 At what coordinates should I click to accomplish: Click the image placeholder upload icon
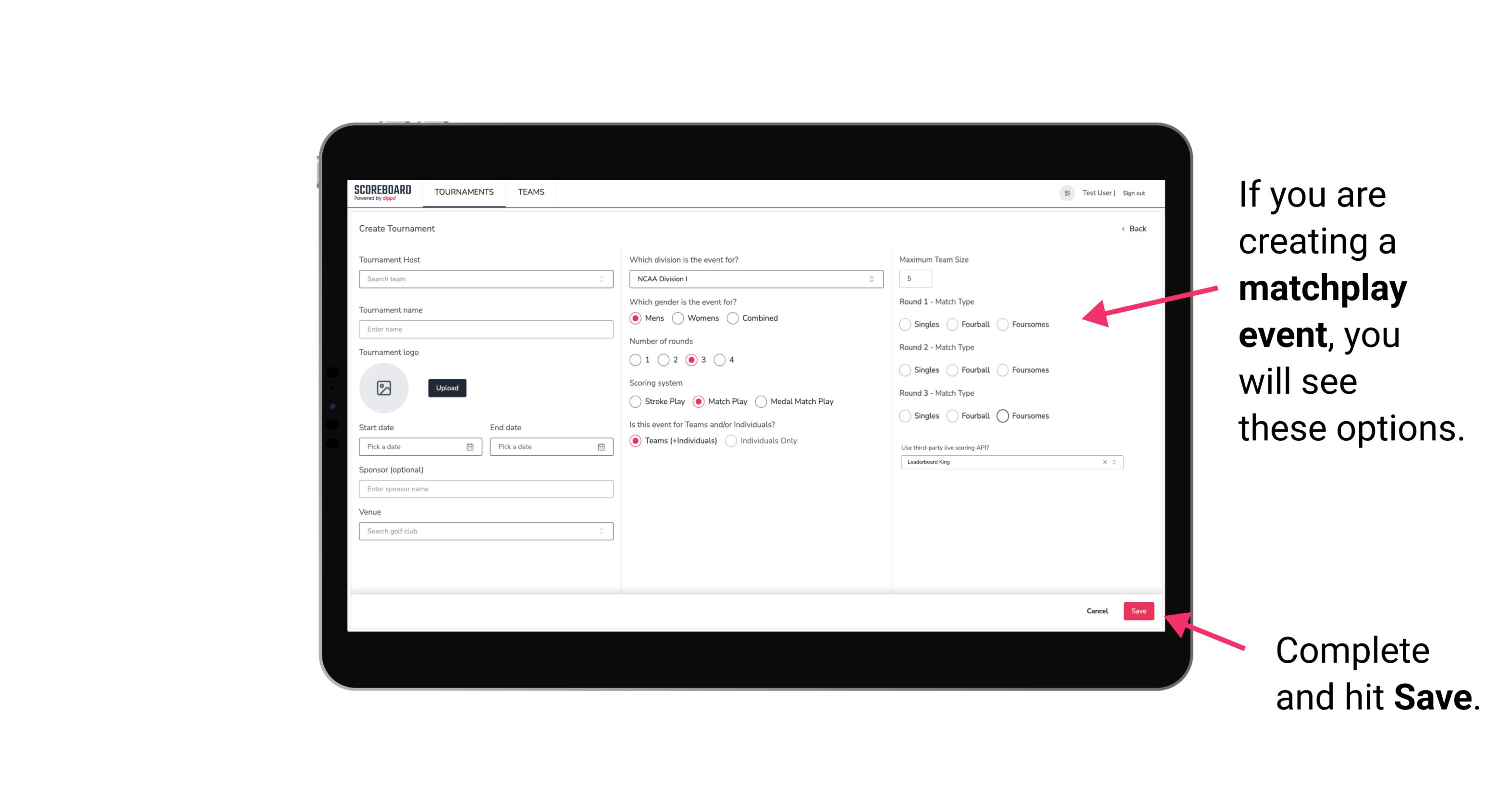[385, 388]
